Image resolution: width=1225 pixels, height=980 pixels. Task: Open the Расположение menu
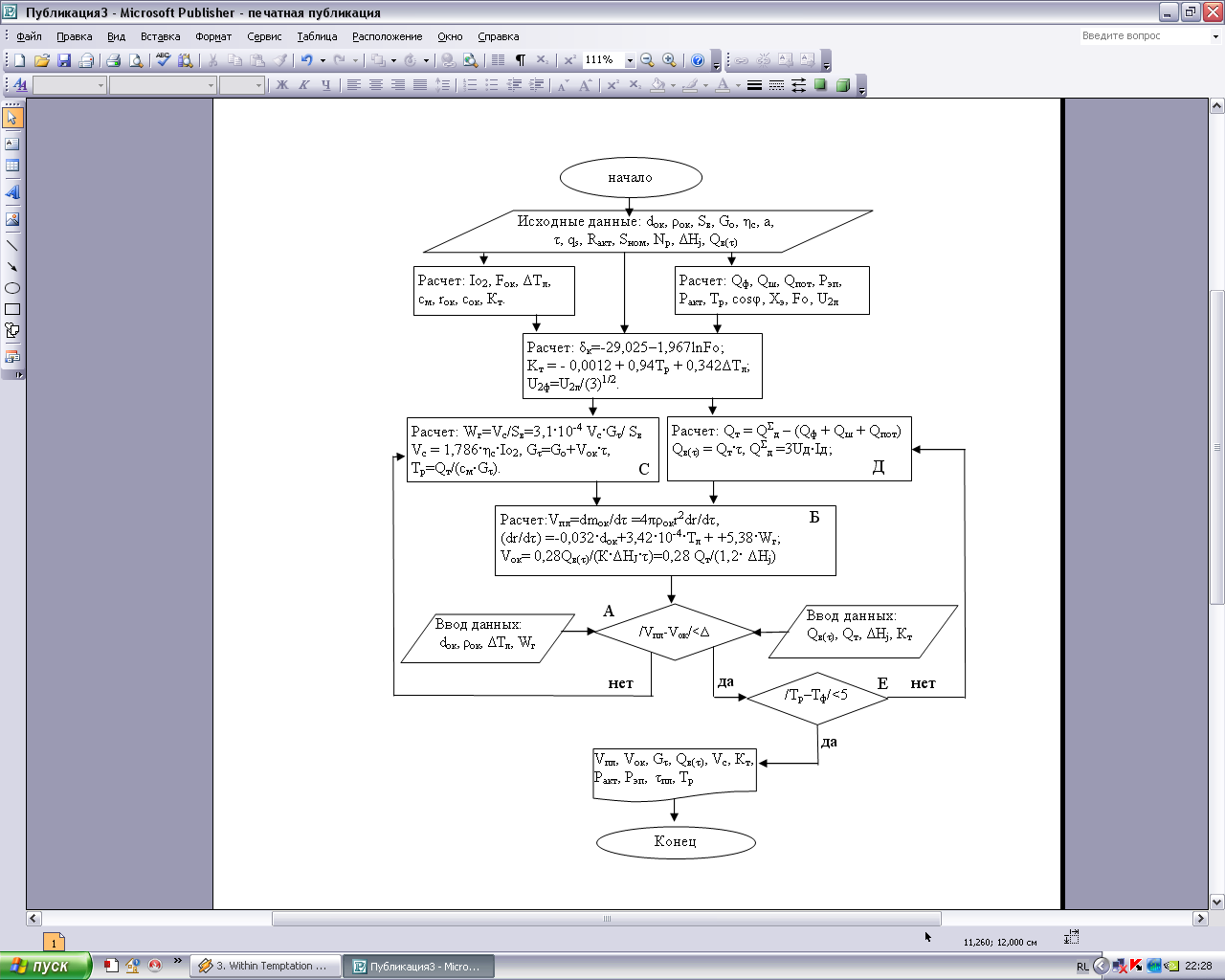pos(387,36)
